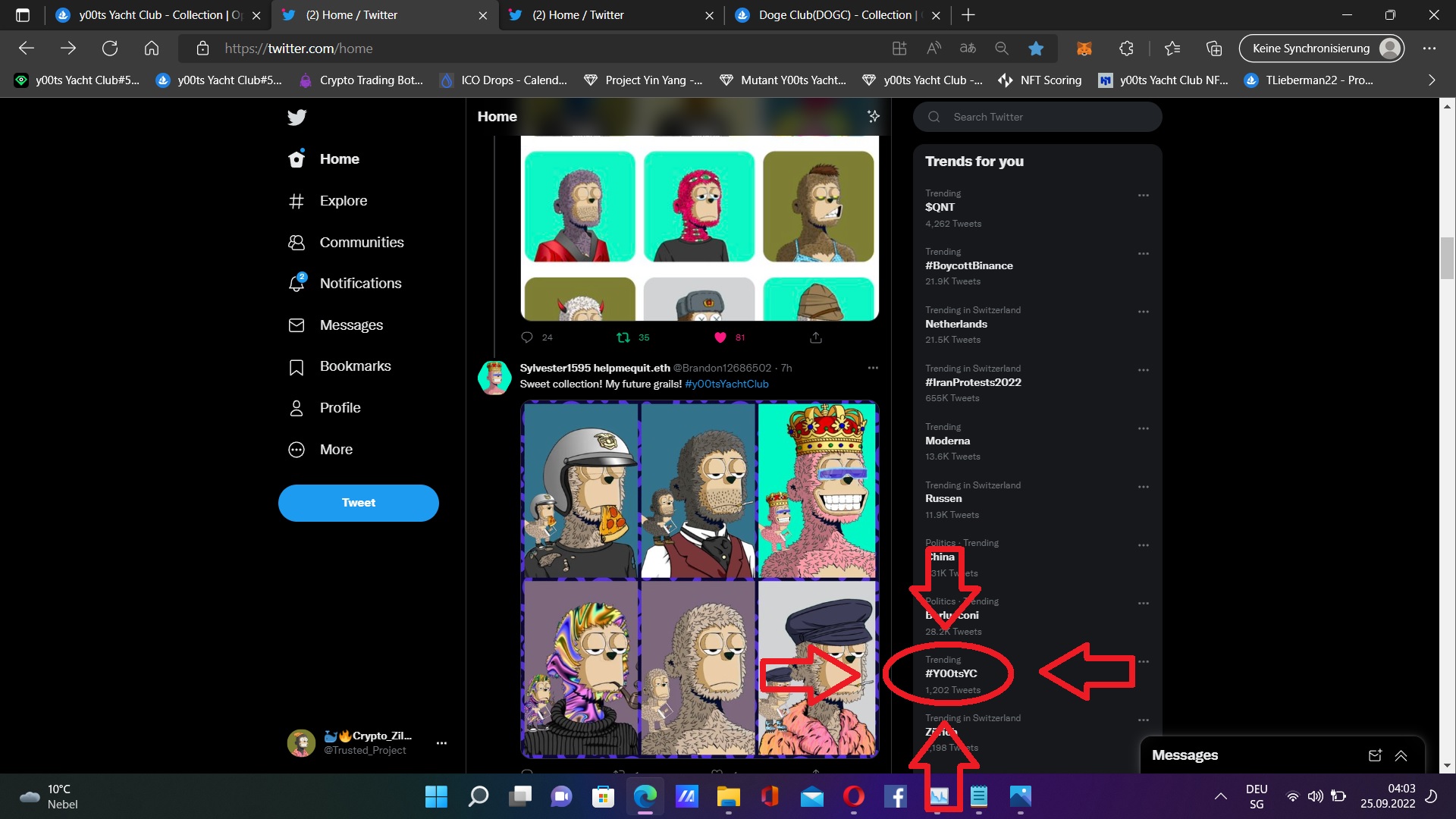The height and width of the screenshot is (819, 1456).
Task: Open new message icon in Messages drawer
Action: tap(1375, 755)
